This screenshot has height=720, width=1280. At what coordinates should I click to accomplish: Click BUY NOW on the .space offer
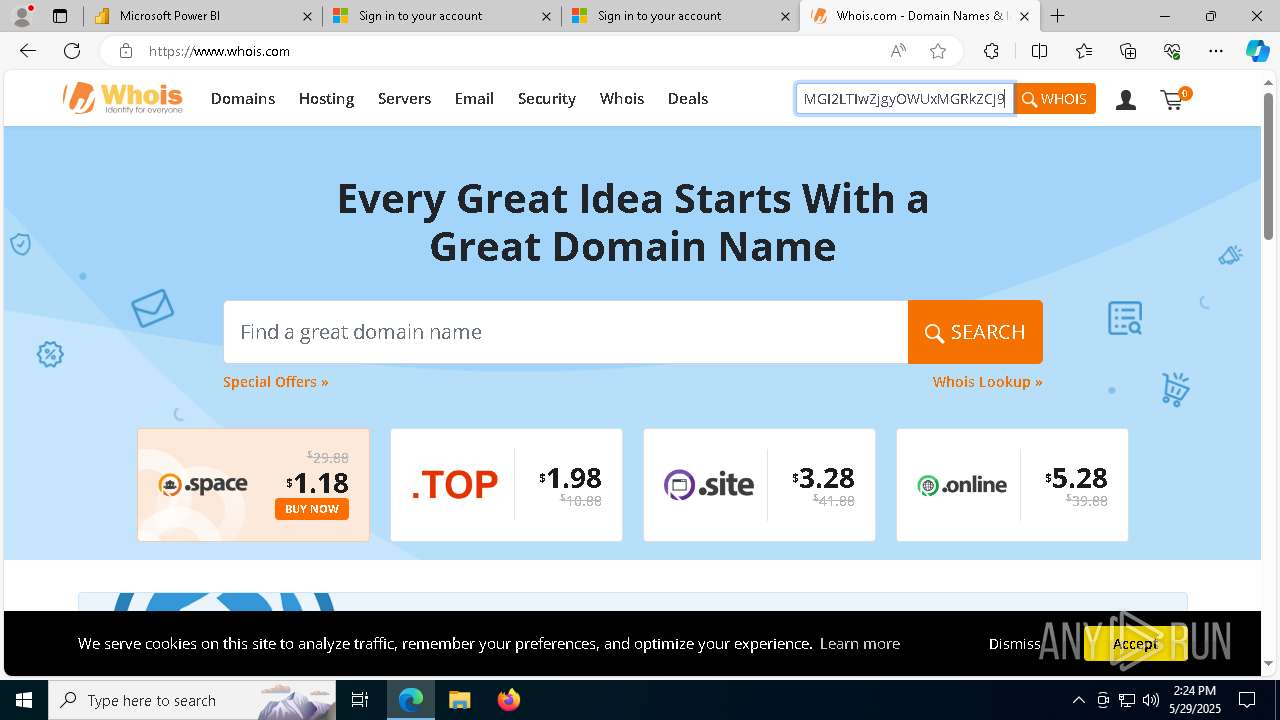[x=312, y=509]
